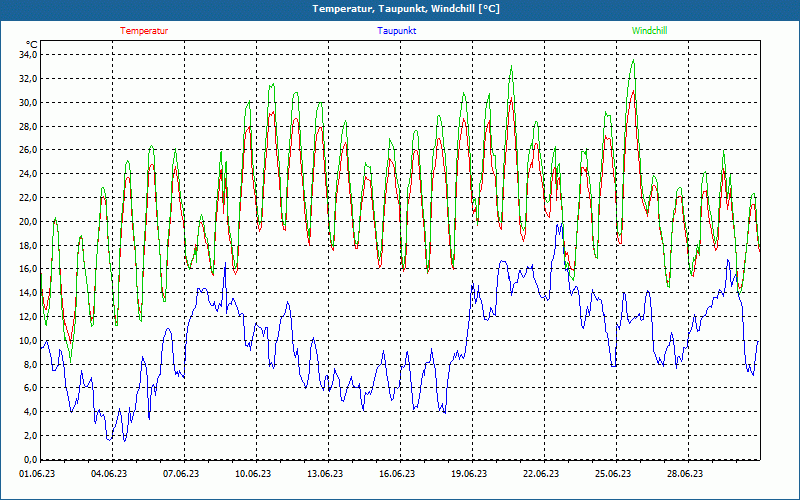Click the 16,0 y-axis value
This screenshot has width=800, height=500.
[28, 269]
